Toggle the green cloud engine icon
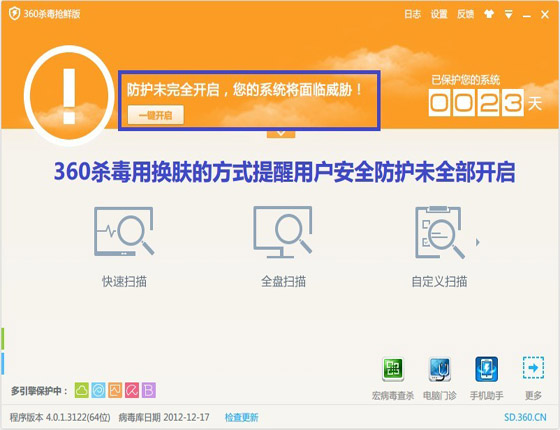The image size is (560, 430). tap(82, 390)
